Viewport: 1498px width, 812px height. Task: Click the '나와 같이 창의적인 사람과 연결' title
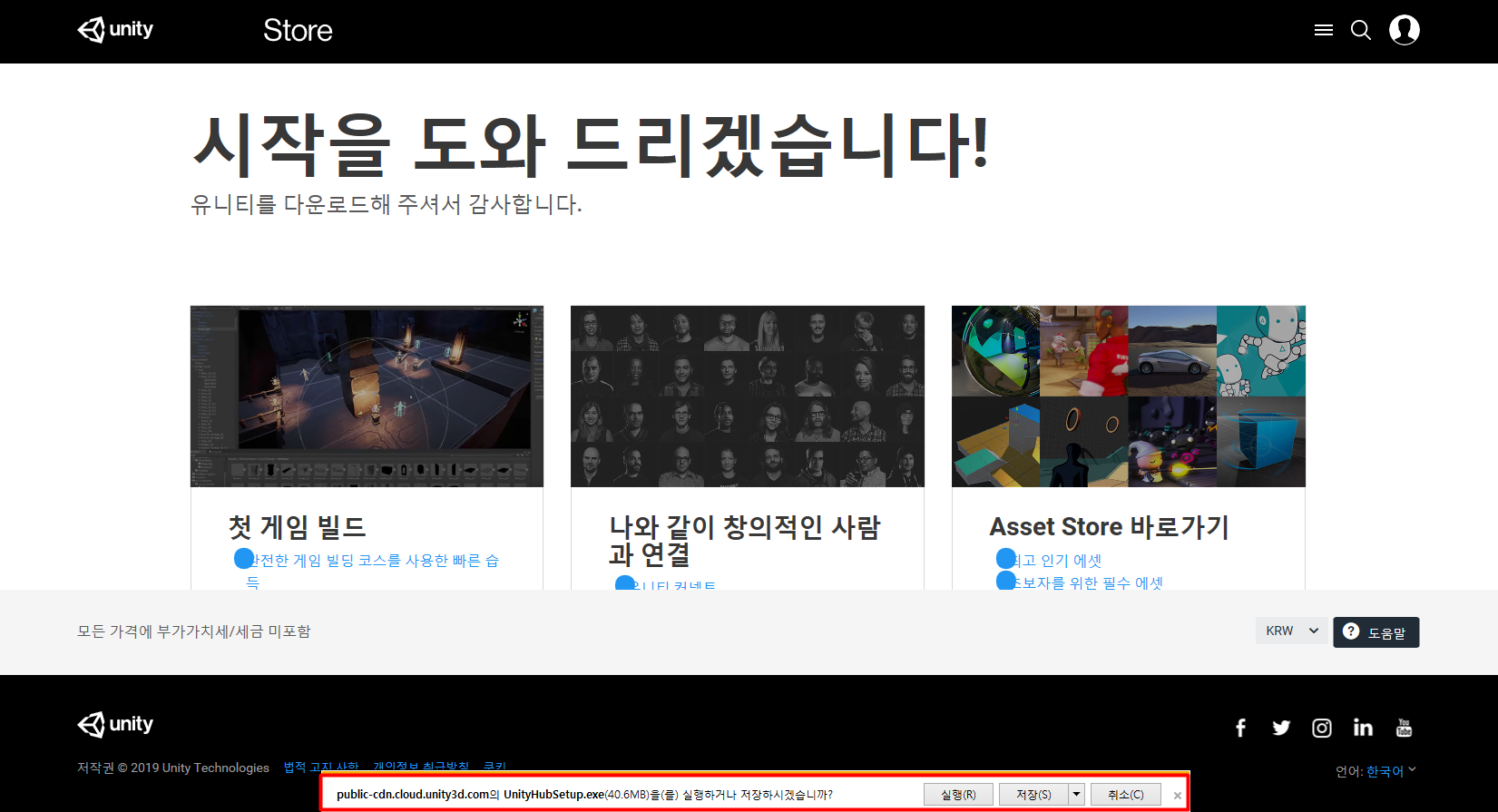coord(745,540)
